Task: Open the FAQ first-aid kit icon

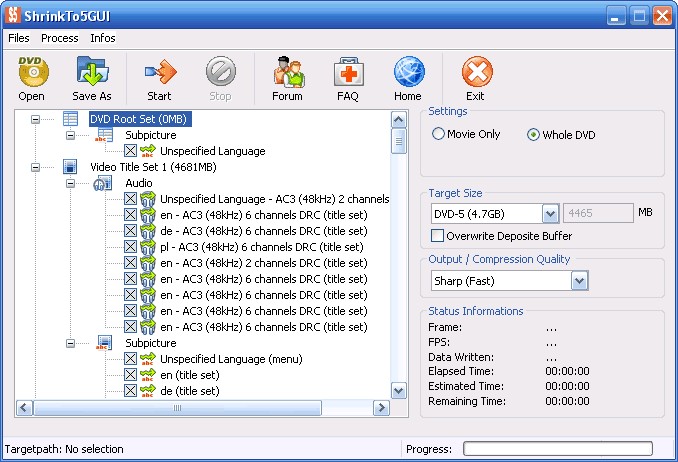Action: click(x=349, y=71)
